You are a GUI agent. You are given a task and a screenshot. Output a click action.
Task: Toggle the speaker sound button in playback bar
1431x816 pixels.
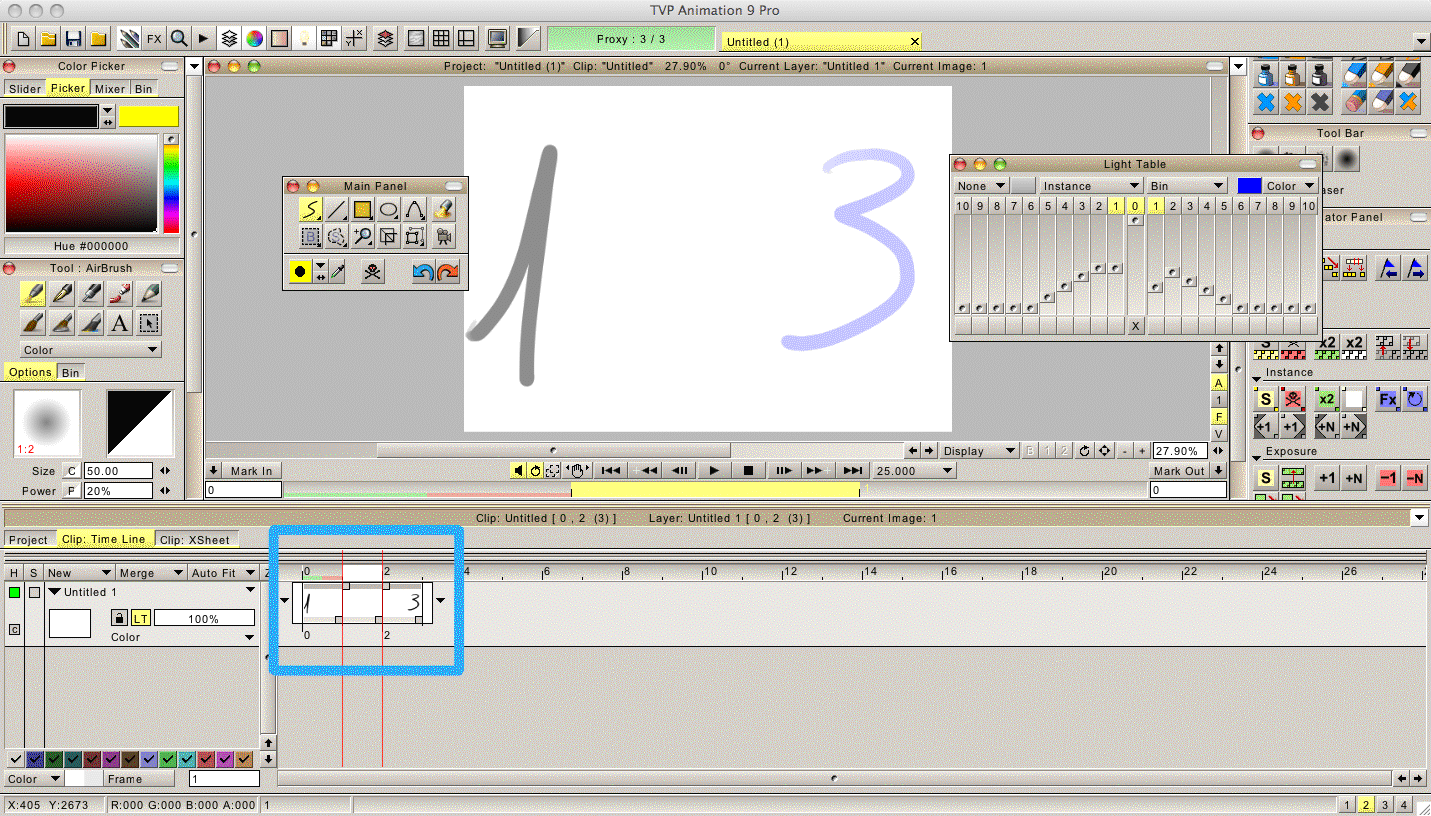[518, 470]
